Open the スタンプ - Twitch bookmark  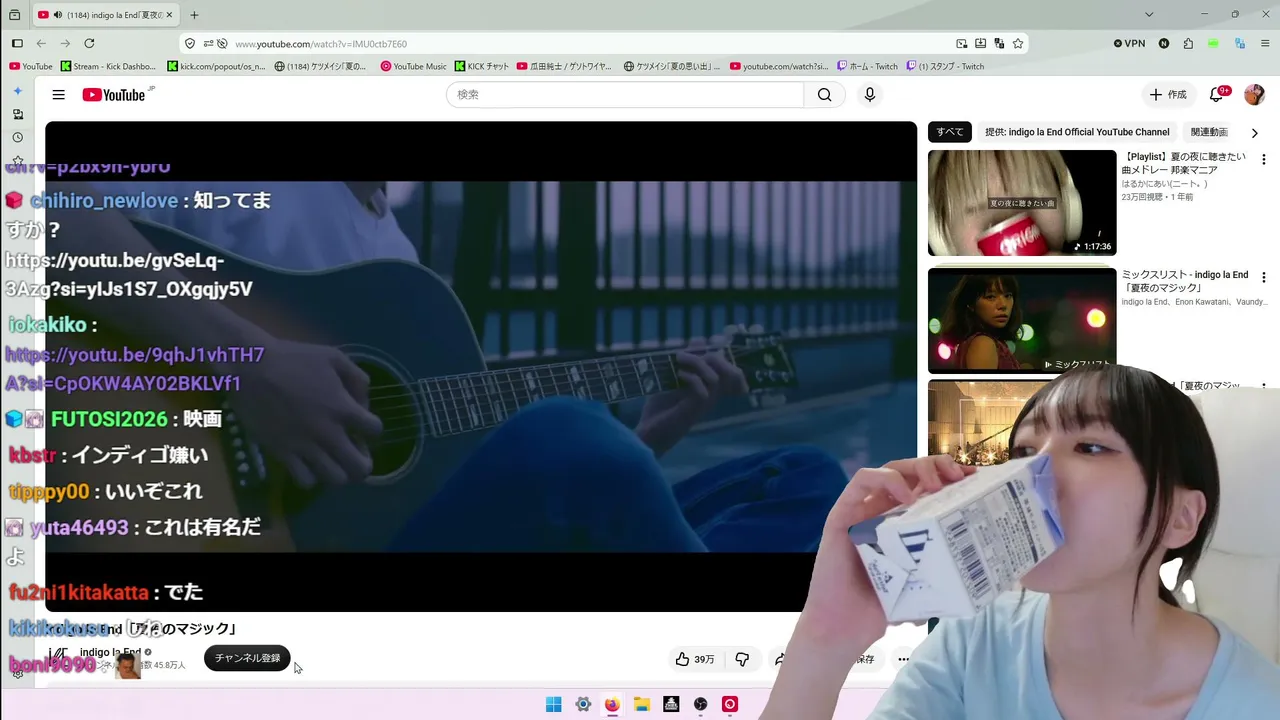(945, 67)
